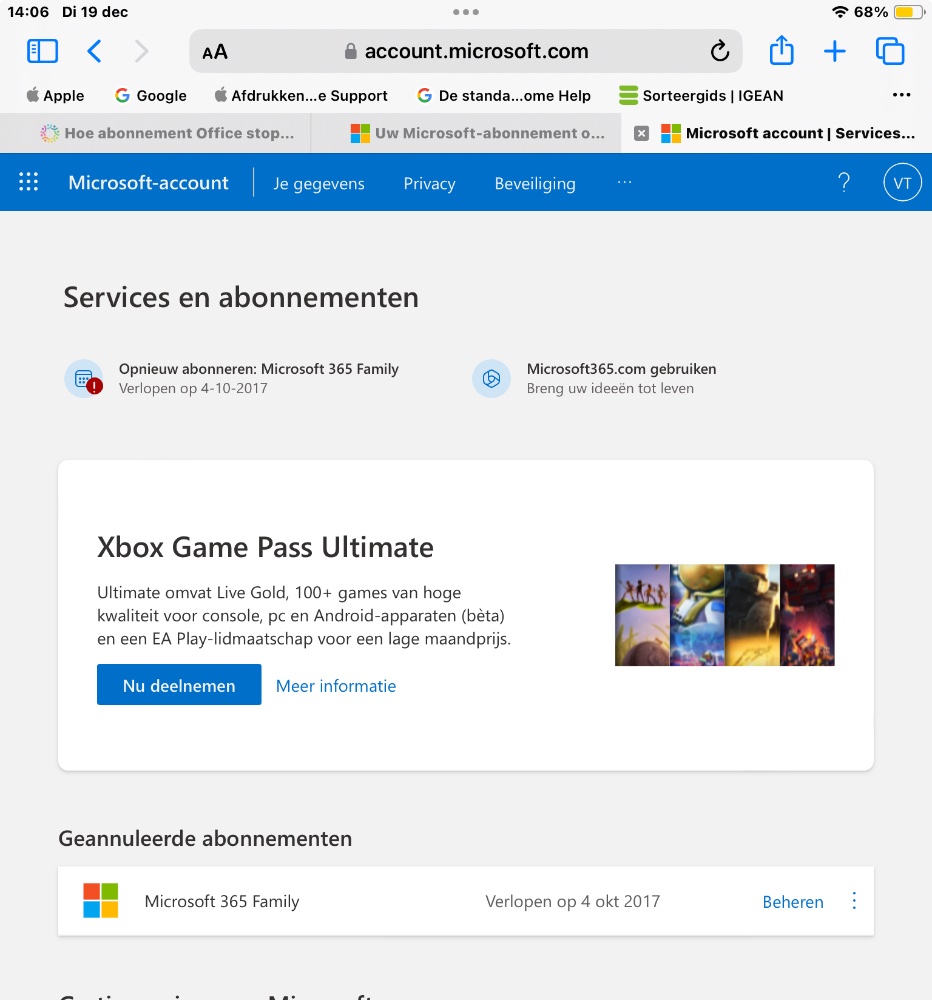This screenshot has height=1000, width=932.
Task: Close the Microsoft account Services tab
Action: point(642,133)
